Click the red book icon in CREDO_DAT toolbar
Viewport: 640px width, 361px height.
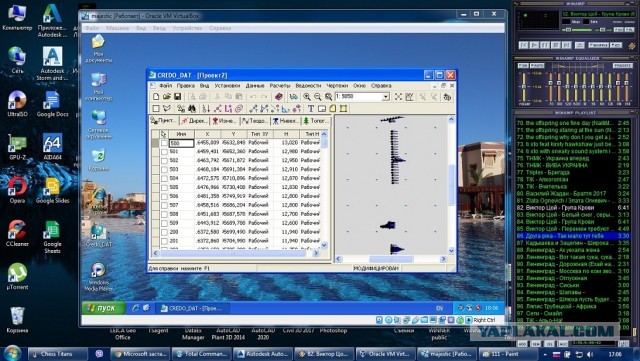(279, 97)
